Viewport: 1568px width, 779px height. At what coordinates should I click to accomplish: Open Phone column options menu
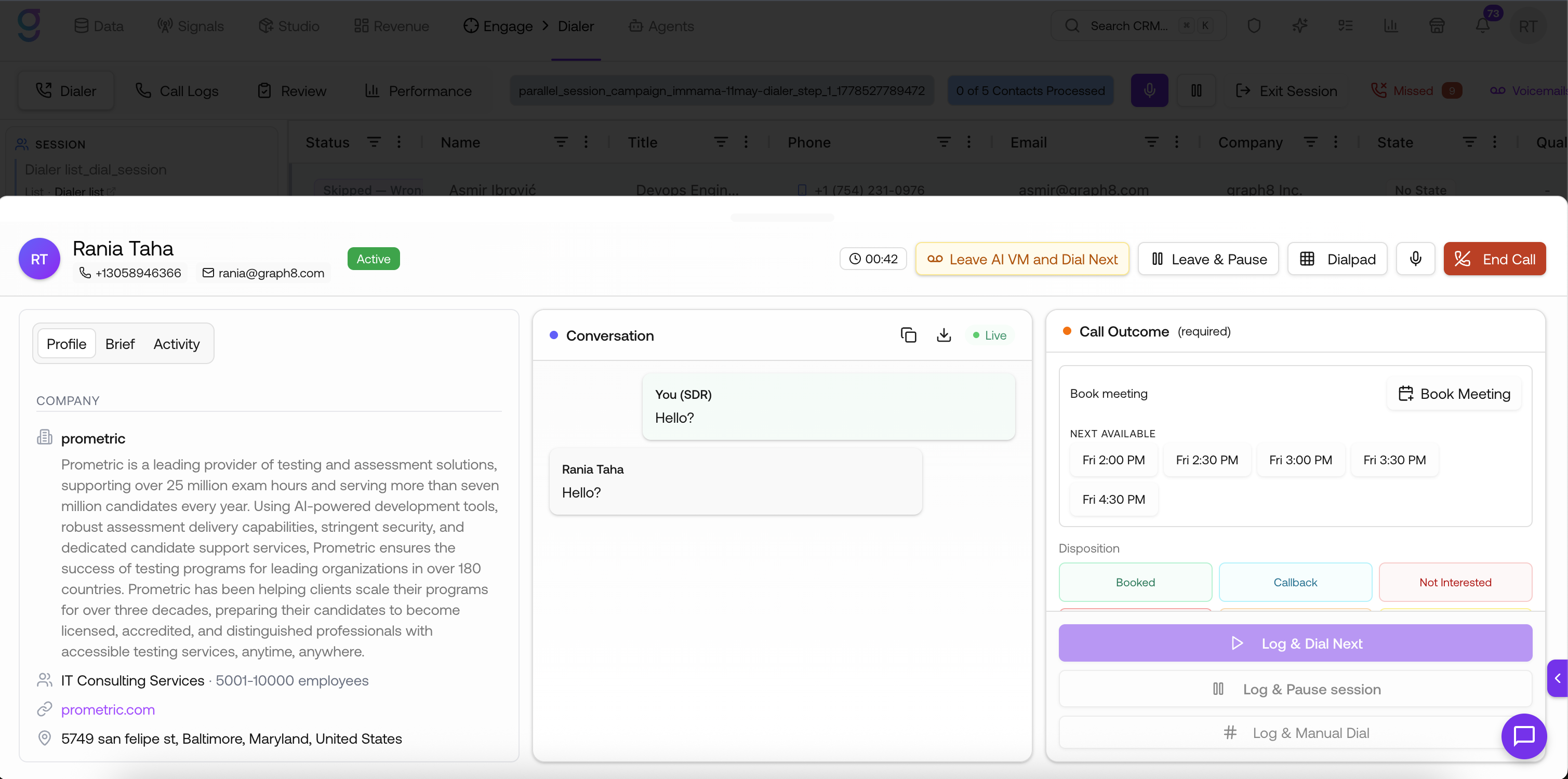click(969, 142)
